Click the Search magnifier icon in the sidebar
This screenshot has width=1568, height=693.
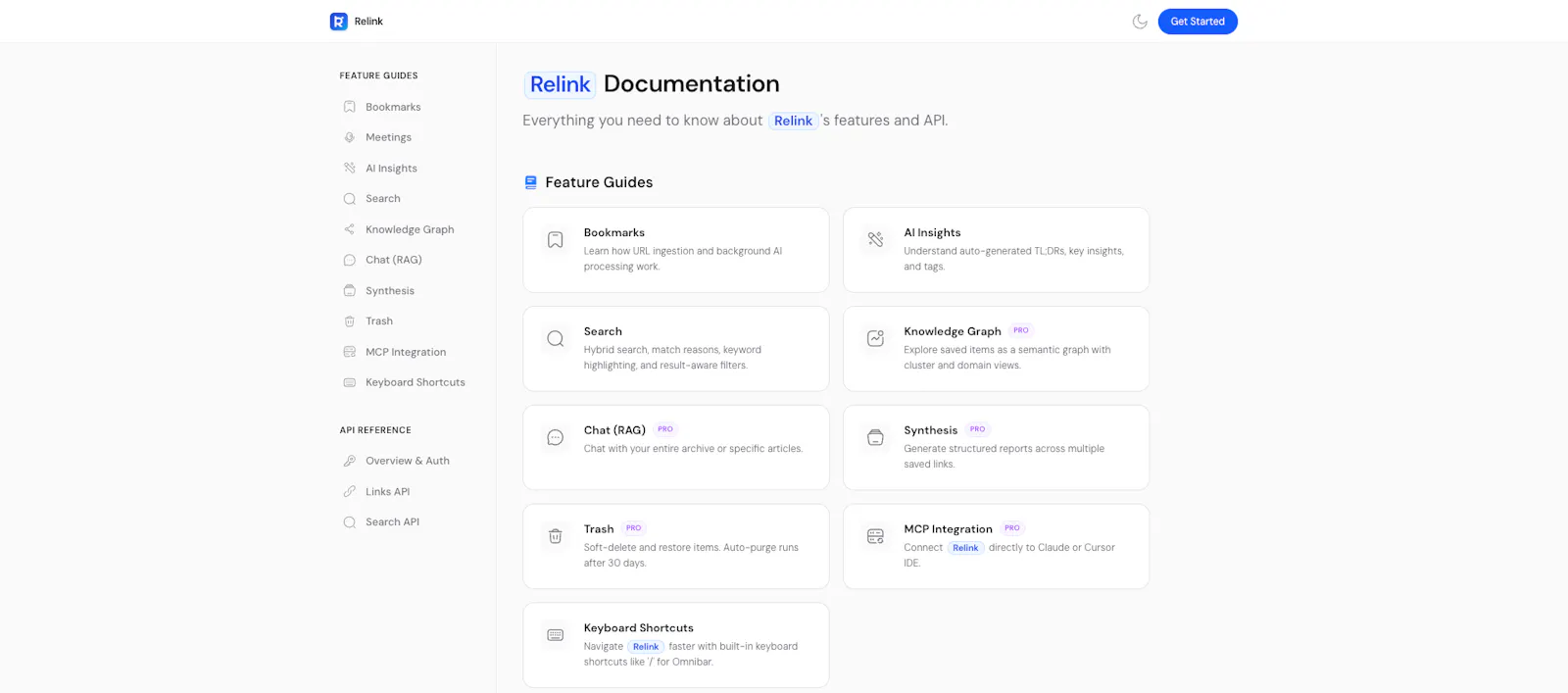pos(350,199)
